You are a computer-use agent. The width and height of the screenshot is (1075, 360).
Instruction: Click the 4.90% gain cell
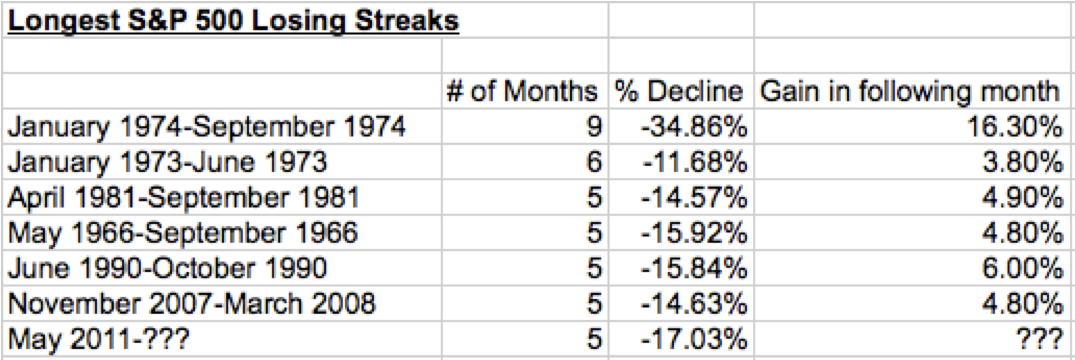912,198
